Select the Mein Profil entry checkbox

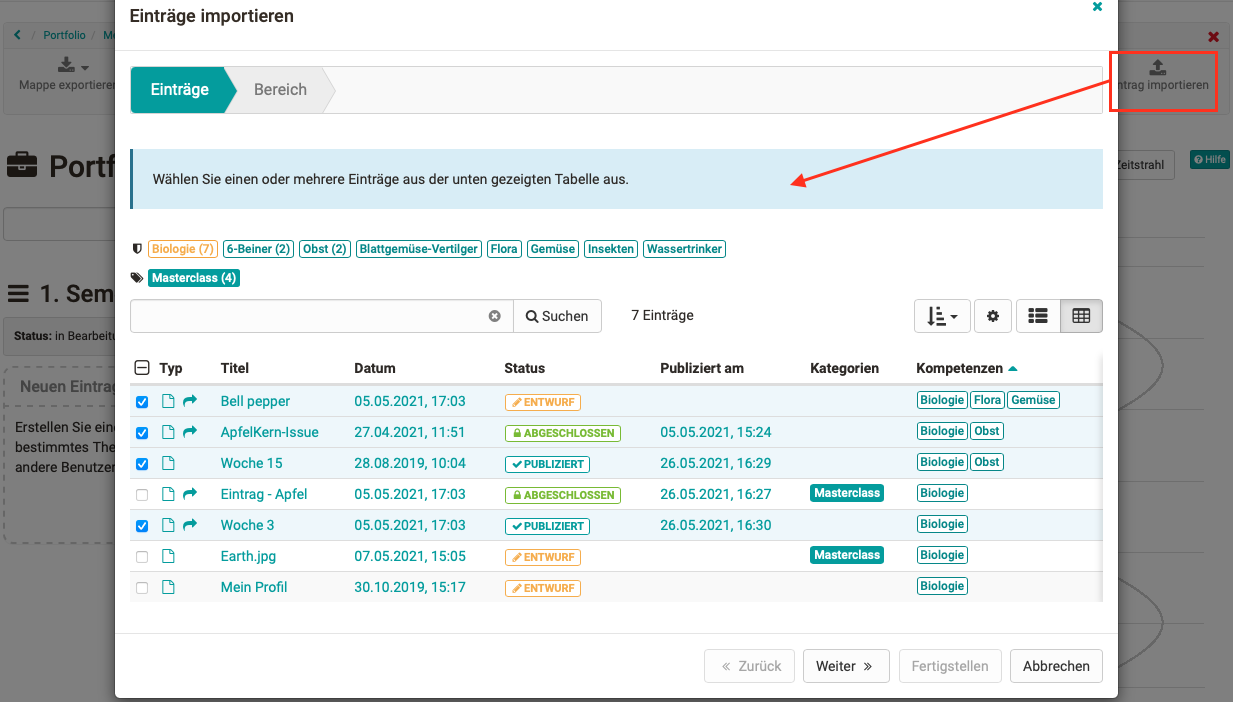coord(142,588)
